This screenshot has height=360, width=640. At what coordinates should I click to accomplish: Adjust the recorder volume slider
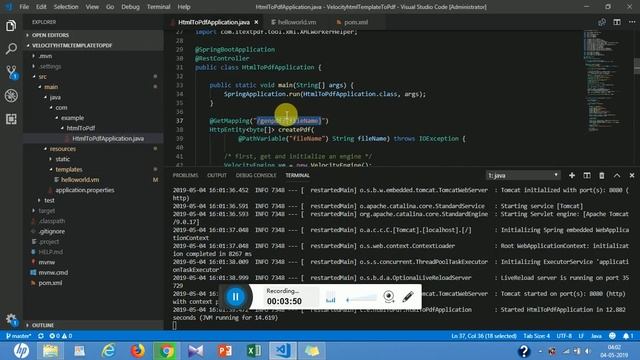(361, 300)
